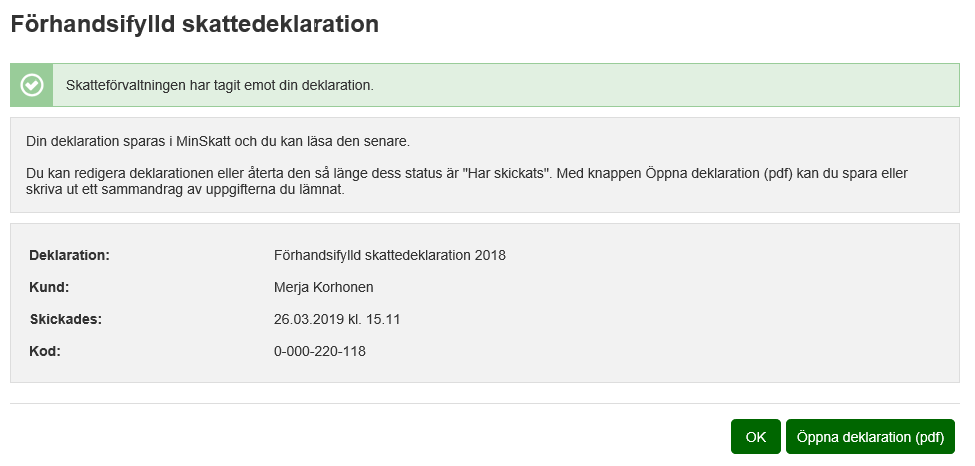
Task: Click the message that Skatteförvaltningen received the declaration
Action: pos(219,86)
